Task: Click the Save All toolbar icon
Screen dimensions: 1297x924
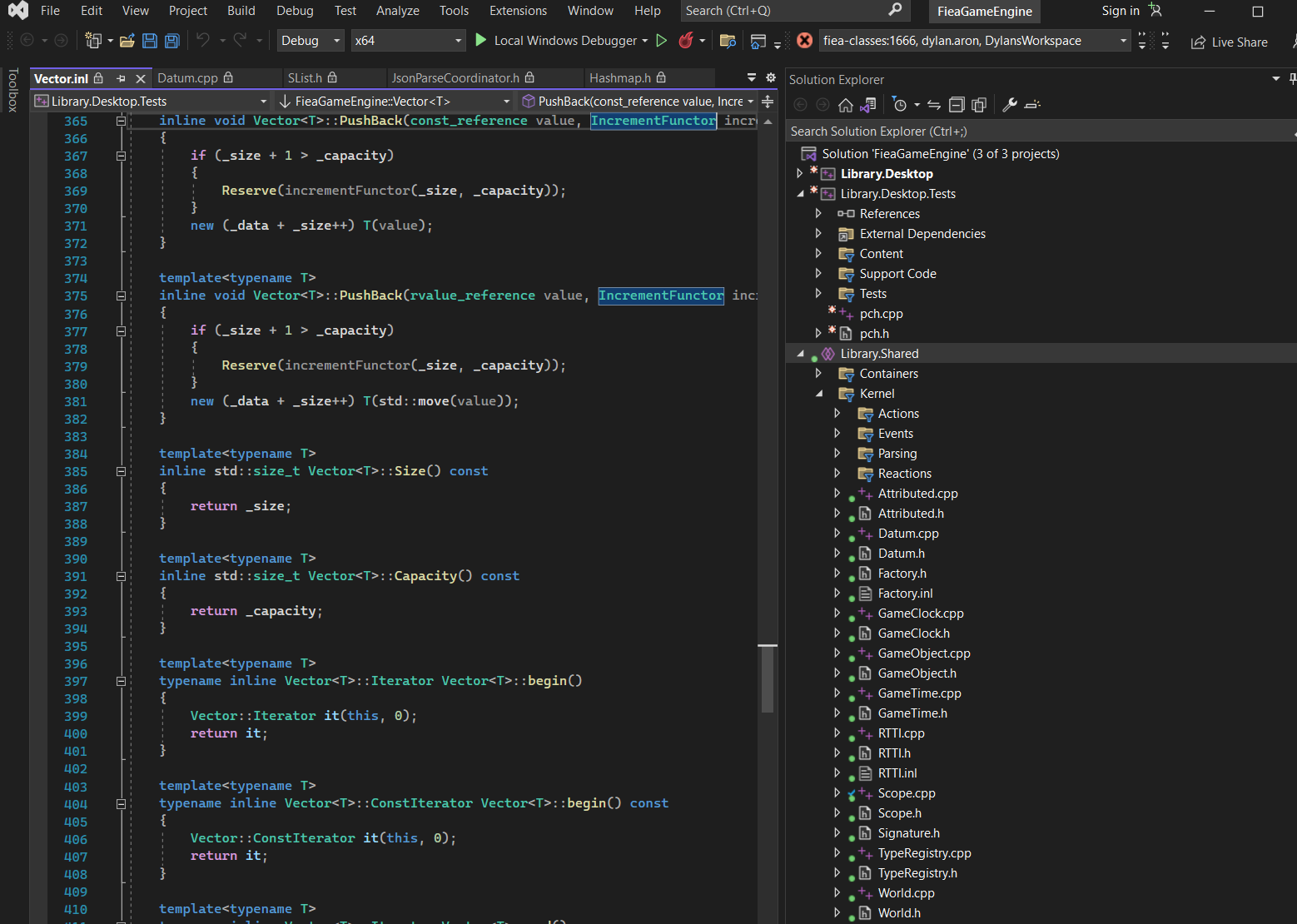Action: coord(171,41)
